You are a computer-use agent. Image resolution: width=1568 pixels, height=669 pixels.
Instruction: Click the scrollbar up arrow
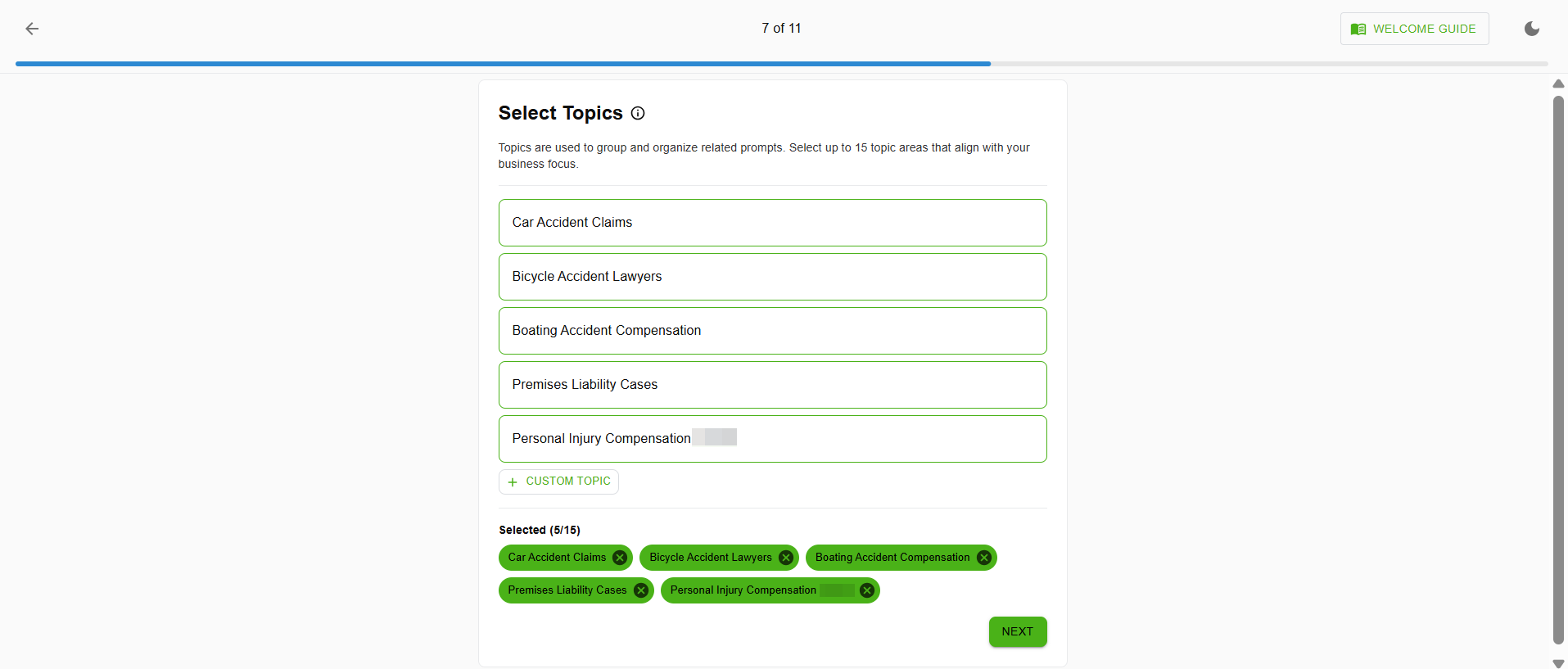(1559, 84)
